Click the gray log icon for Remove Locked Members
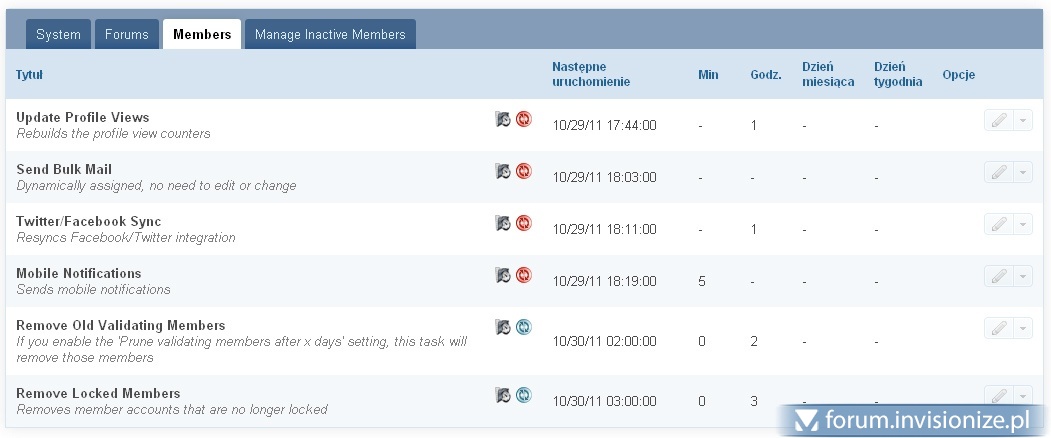Viewport: 1051px width, 438px height. click(503, 395)
